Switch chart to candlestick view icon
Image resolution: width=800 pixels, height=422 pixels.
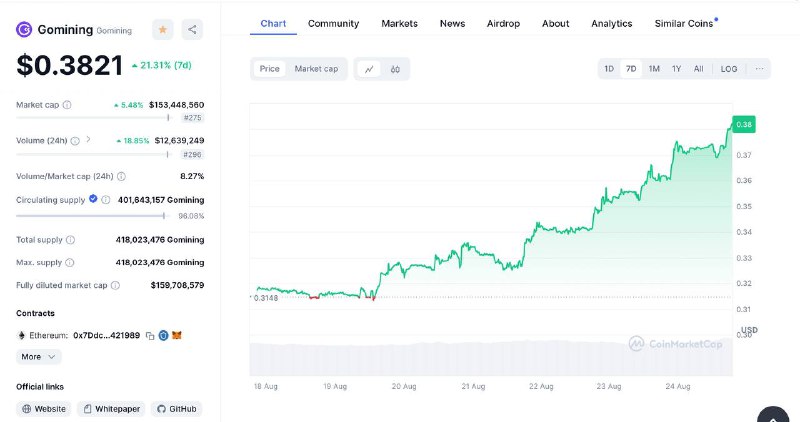pyautogui.click(x=395, y=69)
